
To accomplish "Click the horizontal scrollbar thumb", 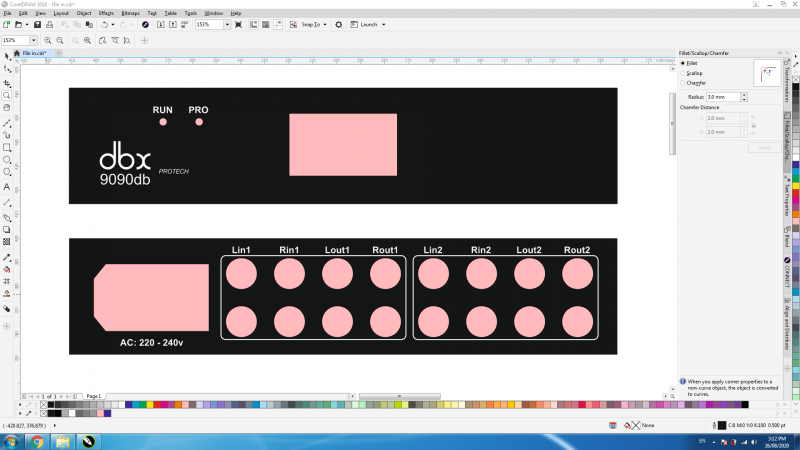I will click(x=399, y=396).
